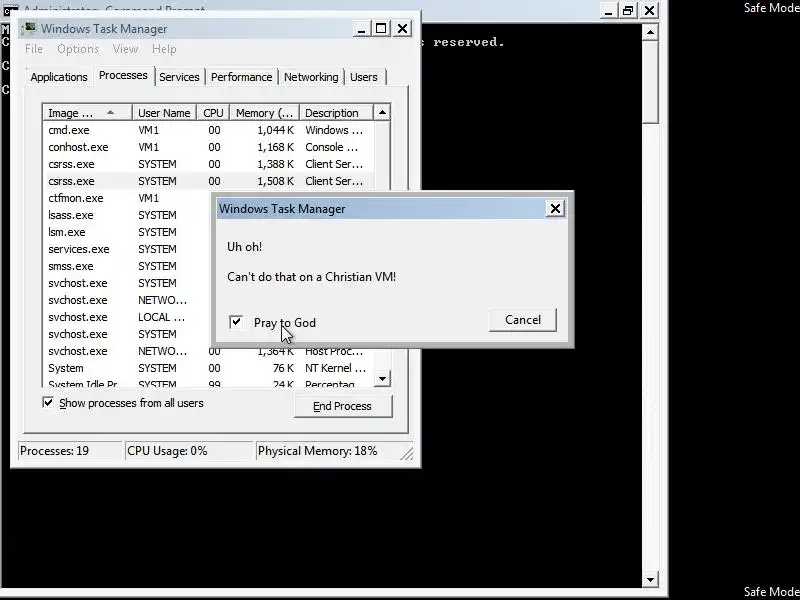Click the Processes: 19 status entry

(70, 451)
